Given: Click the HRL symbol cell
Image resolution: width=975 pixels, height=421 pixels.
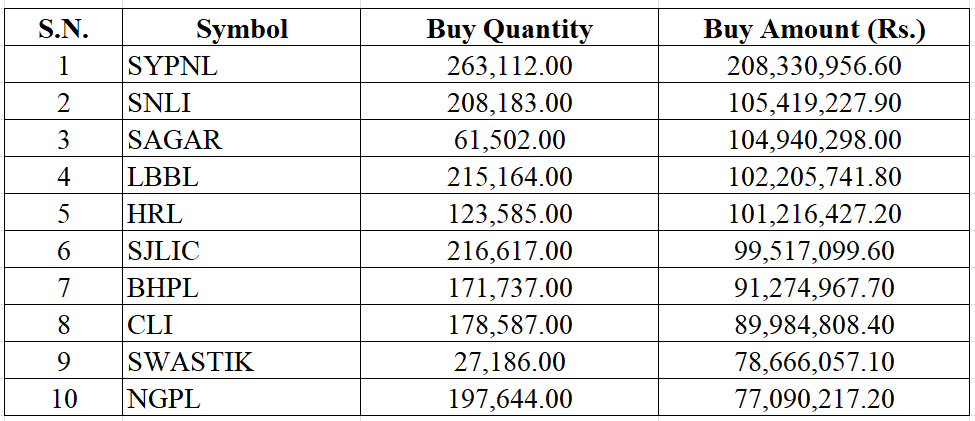Looking at the screenshot, I should 156,214.
